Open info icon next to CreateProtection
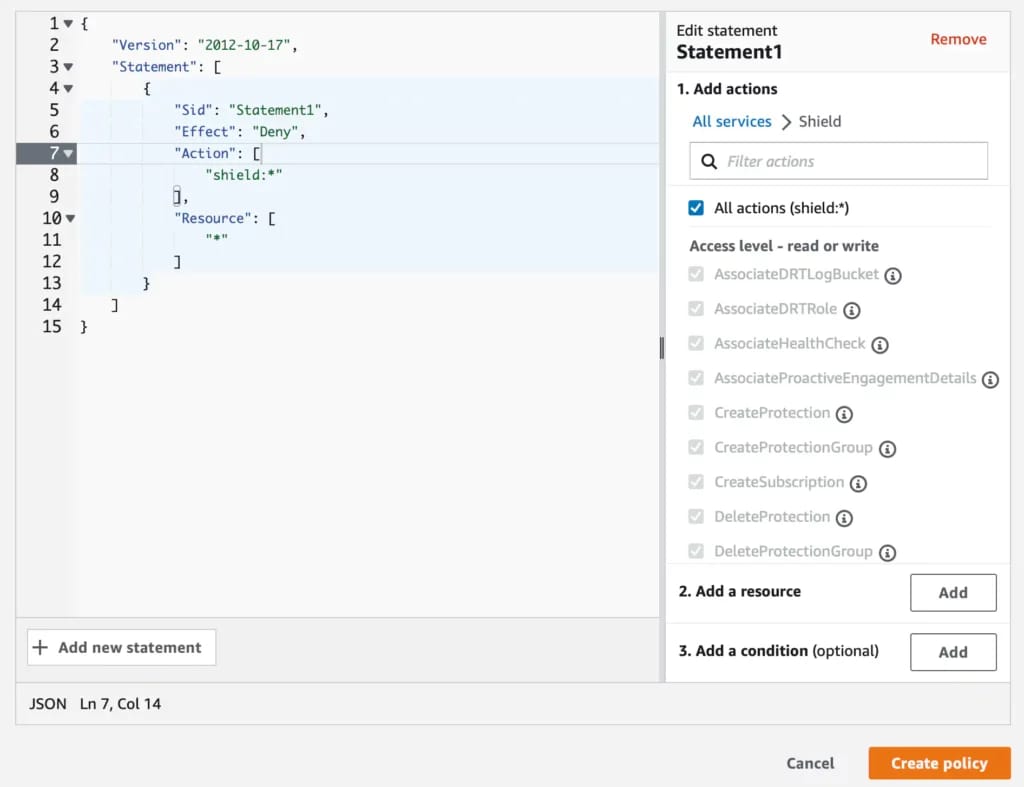 (844, 414)
